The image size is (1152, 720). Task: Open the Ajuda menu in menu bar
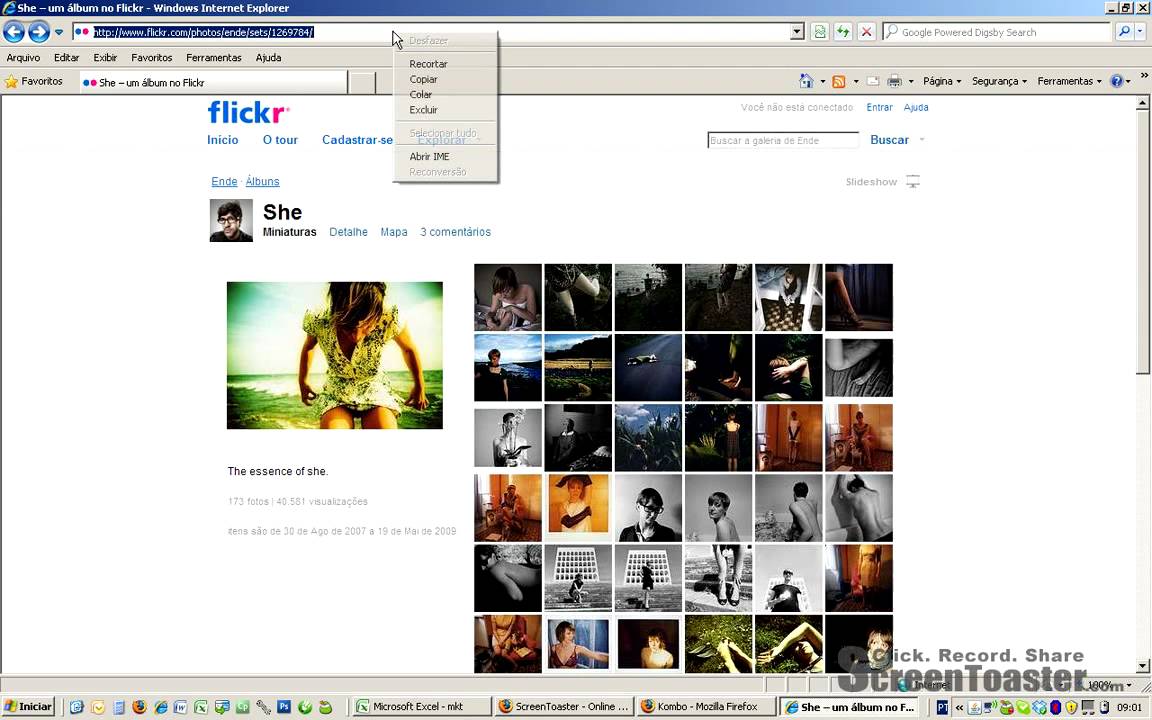pos(268,57)
